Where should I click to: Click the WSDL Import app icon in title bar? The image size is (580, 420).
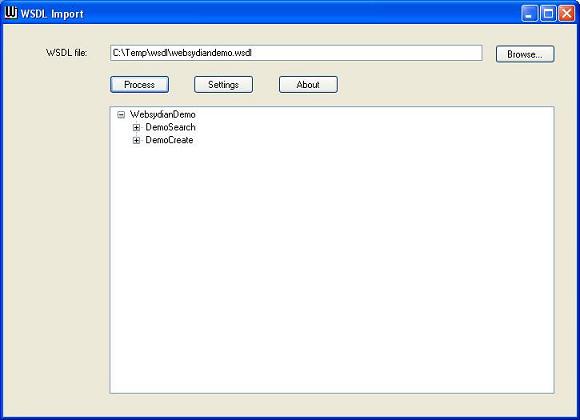coord(11,13)
